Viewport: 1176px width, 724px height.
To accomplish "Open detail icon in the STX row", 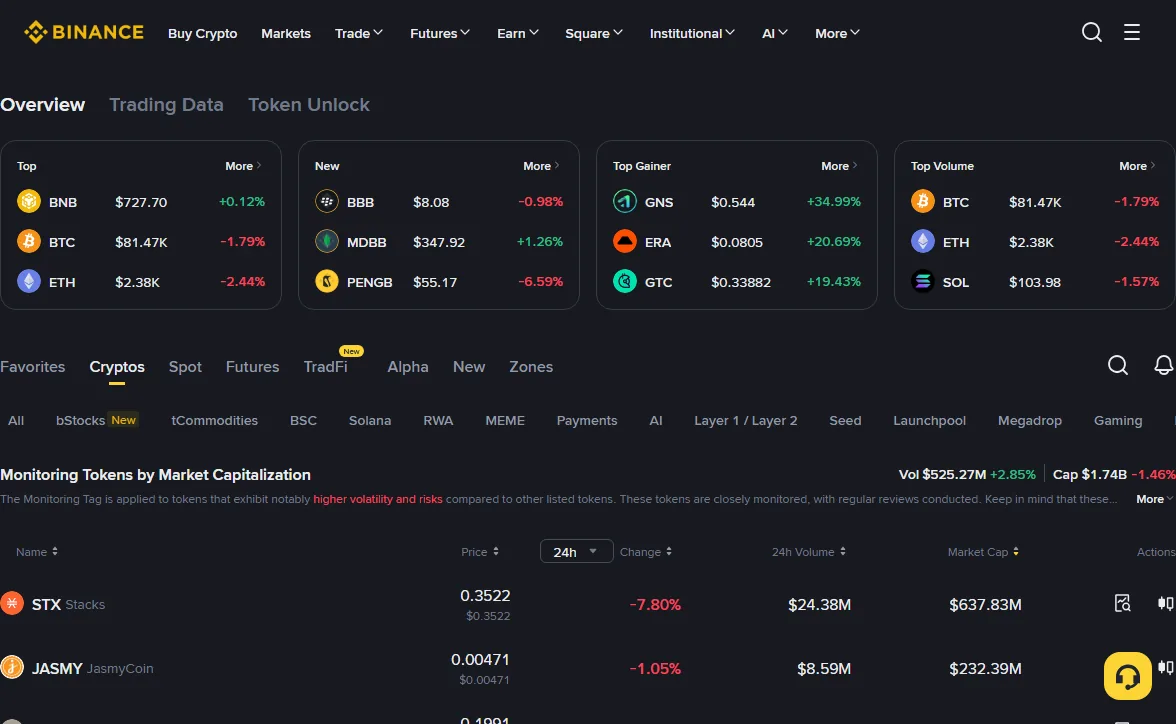I will coord(1122,603).
